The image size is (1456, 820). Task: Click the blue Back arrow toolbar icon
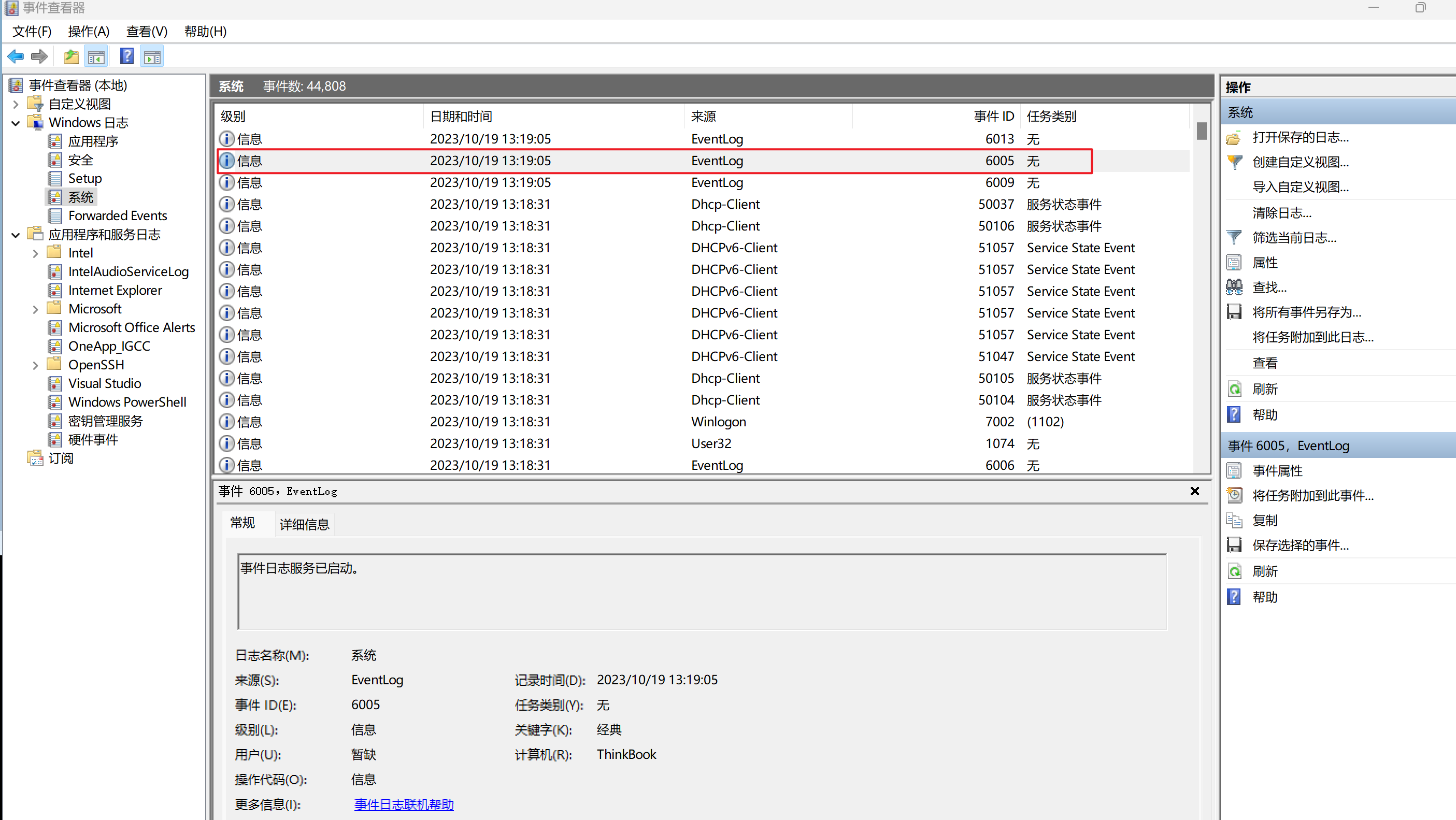16,56
